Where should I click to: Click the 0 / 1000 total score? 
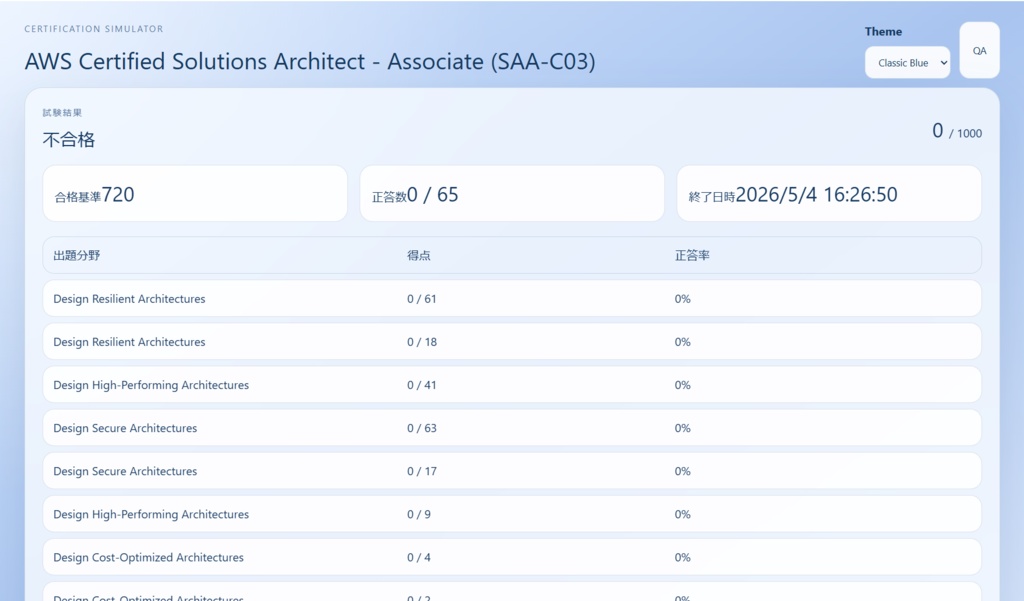[x=957, y=131]
